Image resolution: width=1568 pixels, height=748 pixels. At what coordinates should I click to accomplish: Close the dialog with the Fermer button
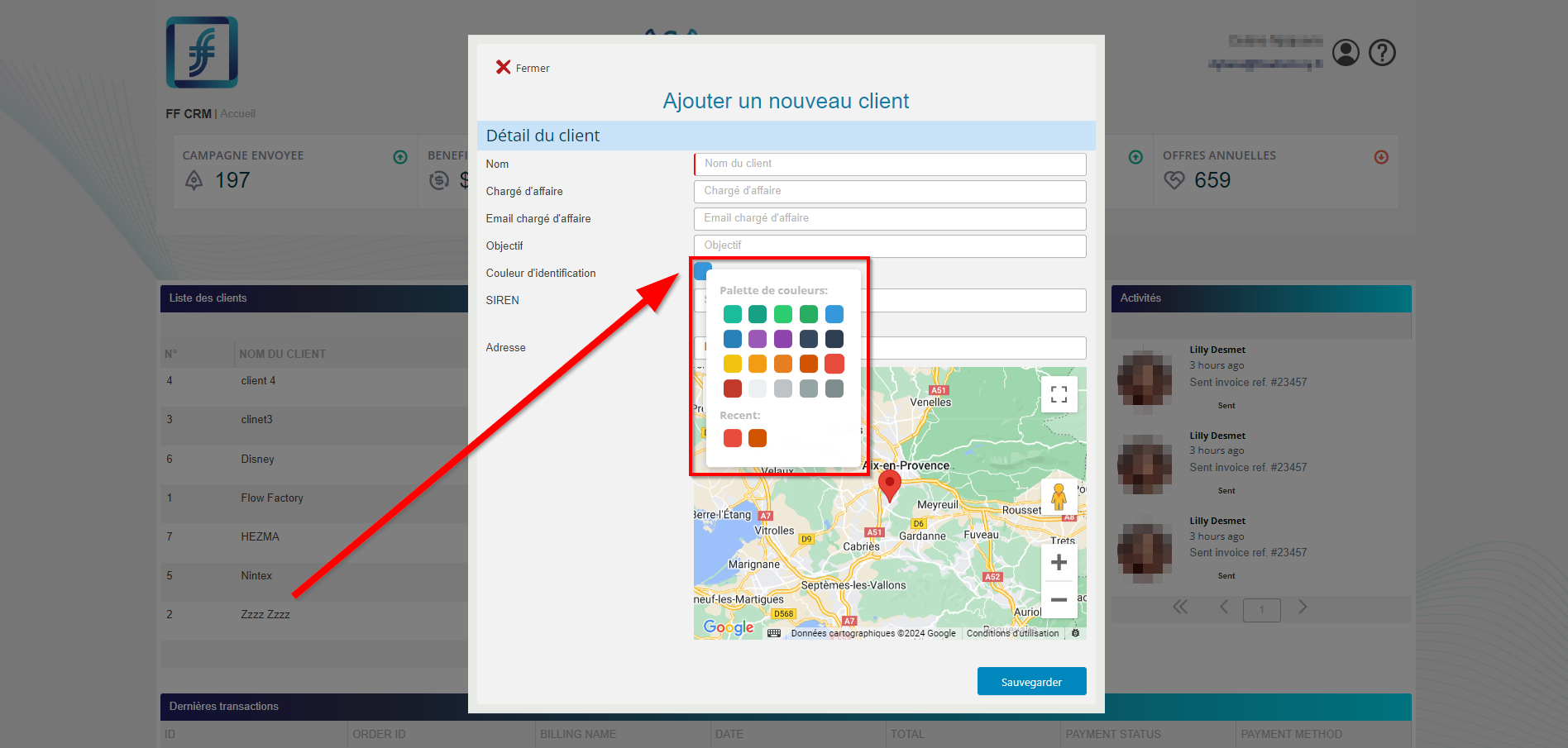(x=521, y=67)
